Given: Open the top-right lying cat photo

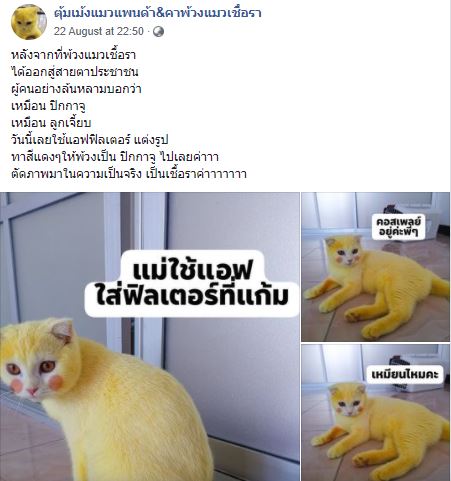Looking at the screenshot, I should point(375,267).
